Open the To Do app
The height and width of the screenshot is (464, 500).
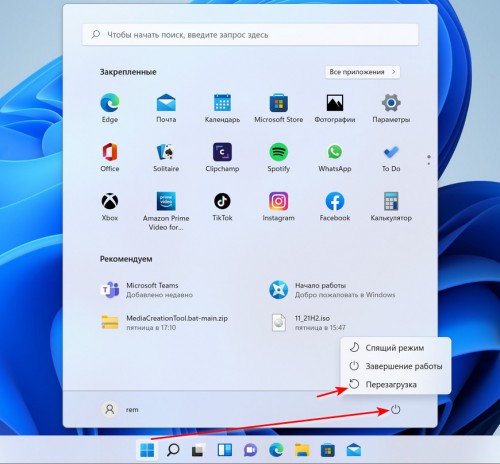[x=391, y=157]
